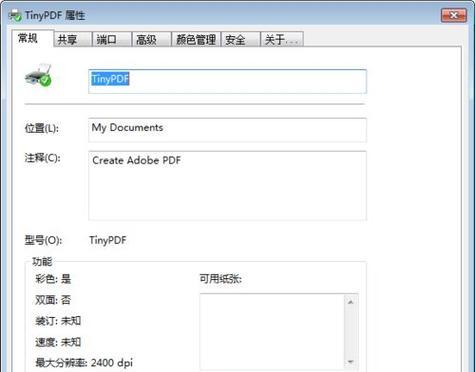Viewport: 475px width, 372px height.
Task: Click the TinyPDF 属性 window title text
Action: [x=55, y=15]
